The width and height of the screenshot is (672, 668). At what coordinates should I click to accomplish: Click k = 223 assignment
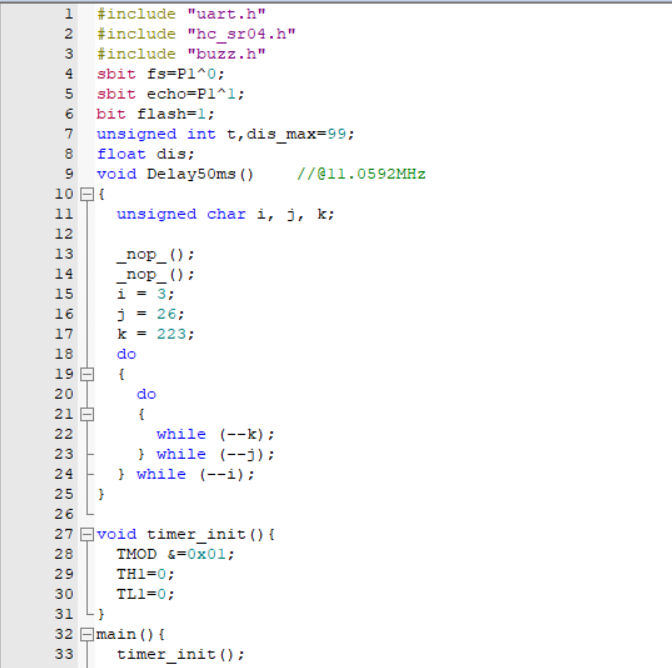pyautogui.click(x=156, y=334)
